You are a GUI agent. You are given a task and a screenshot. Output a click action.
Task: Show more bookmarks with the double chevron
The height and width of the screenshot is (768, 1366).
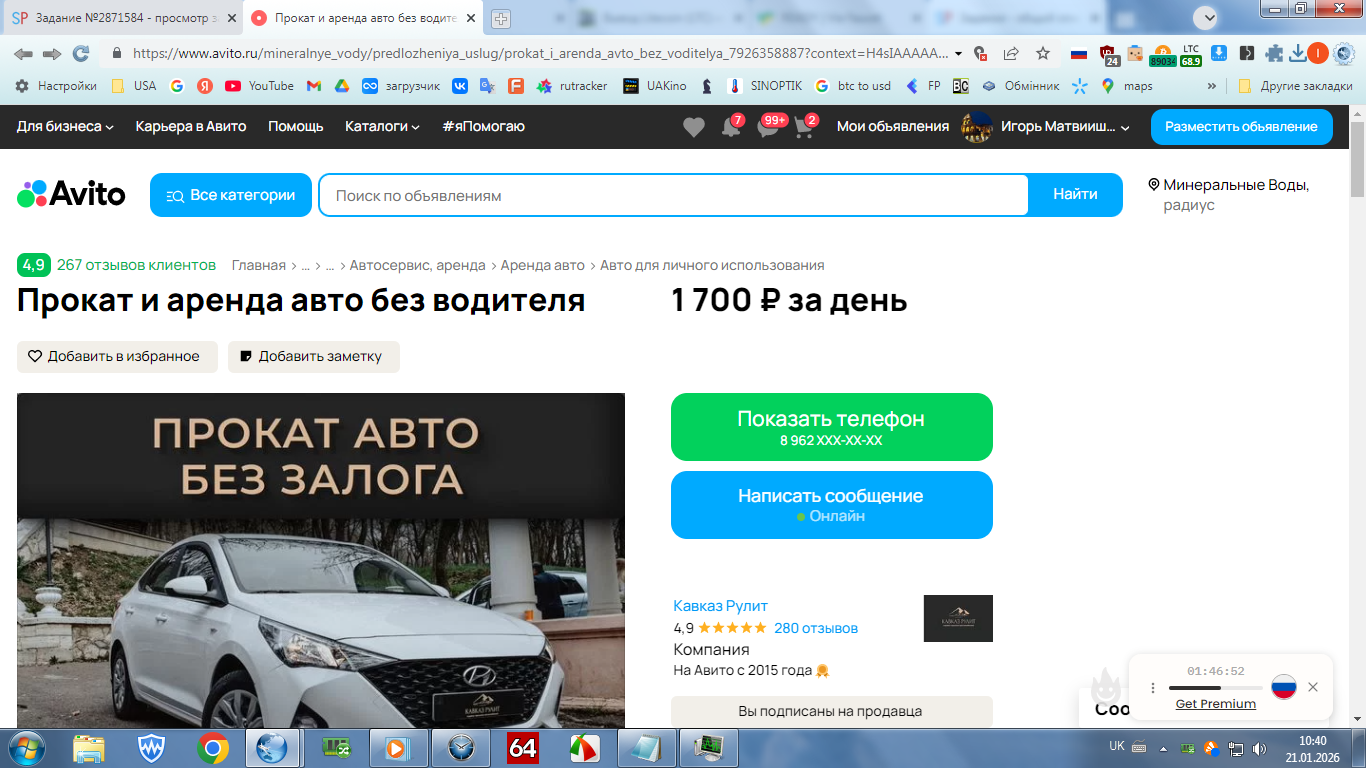(x=1212, y=86)
